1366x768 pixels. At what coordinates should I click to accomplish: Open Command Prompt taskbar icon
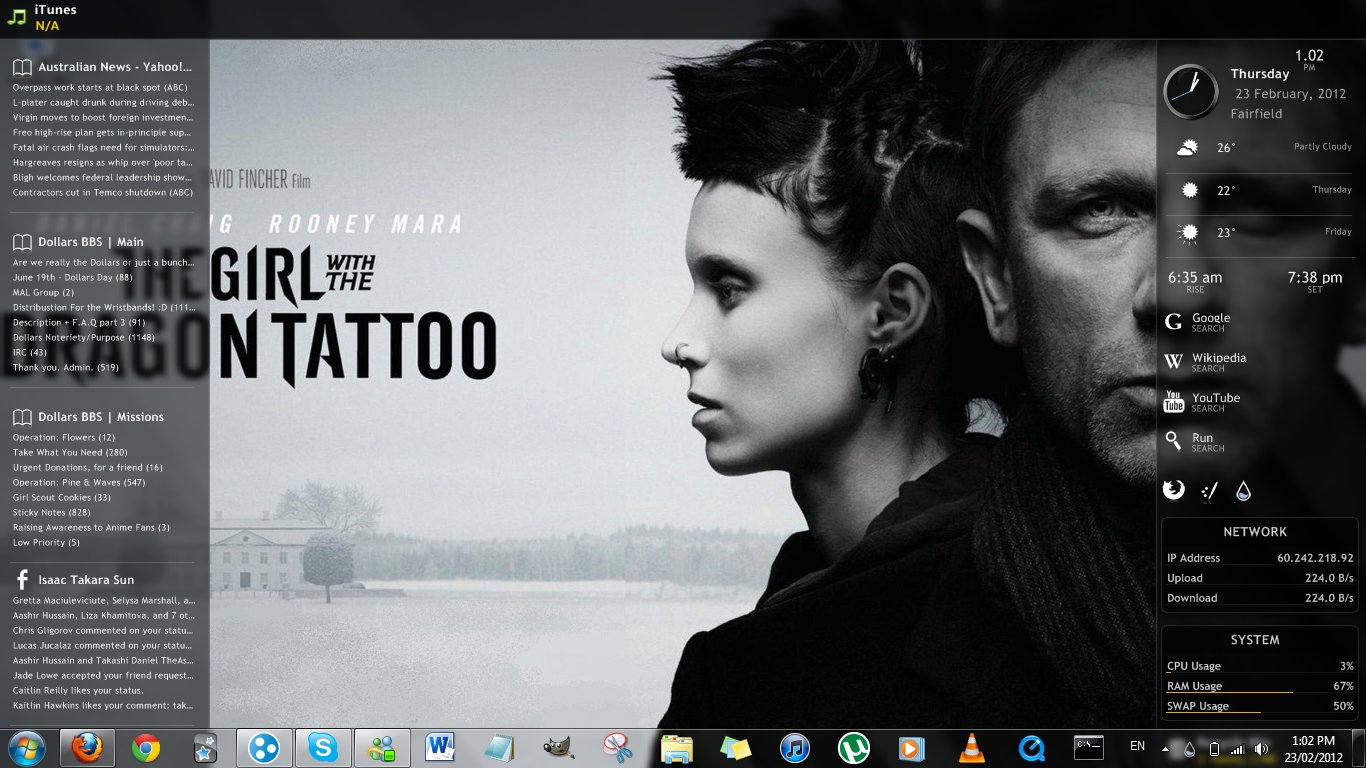point(1088,747)
